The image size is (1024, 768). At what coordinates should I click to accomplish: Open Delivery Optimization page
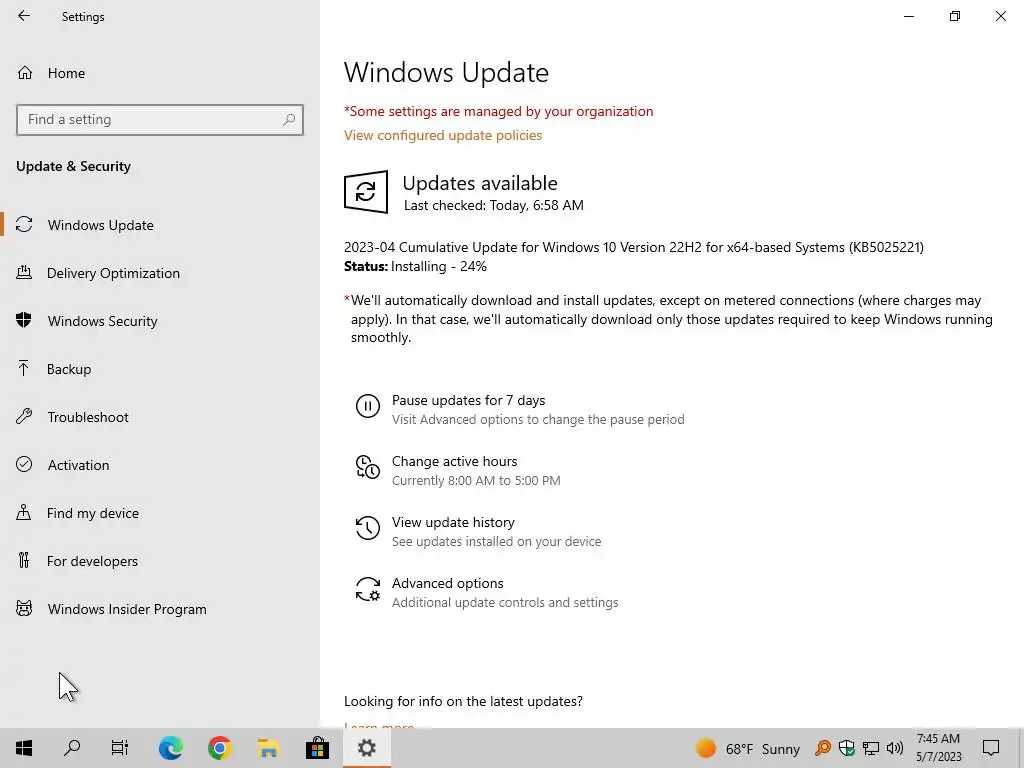(160, 273)
